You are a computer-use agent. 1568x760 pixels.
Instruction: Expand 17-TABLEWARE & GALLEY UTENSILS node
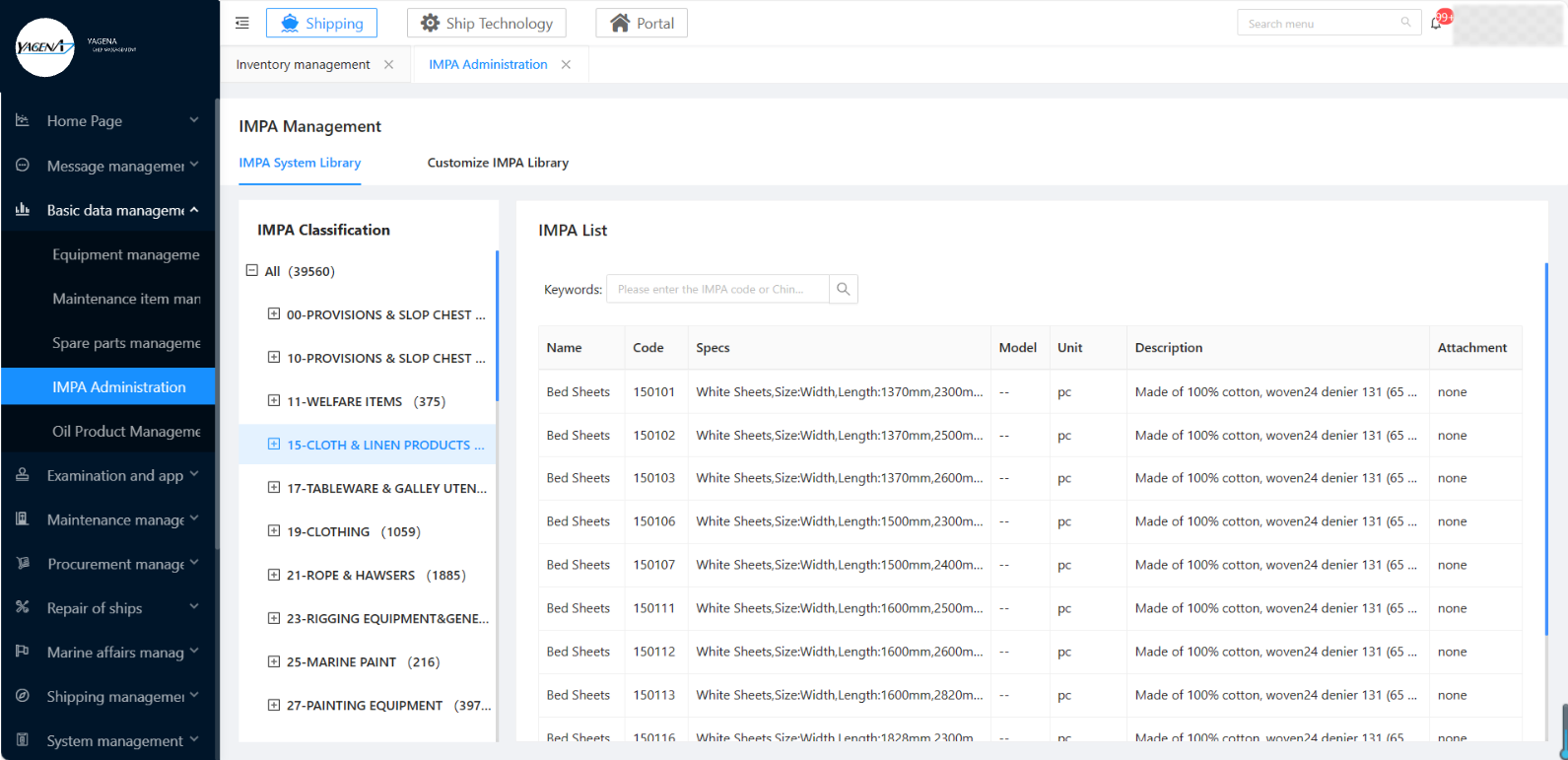274,488
